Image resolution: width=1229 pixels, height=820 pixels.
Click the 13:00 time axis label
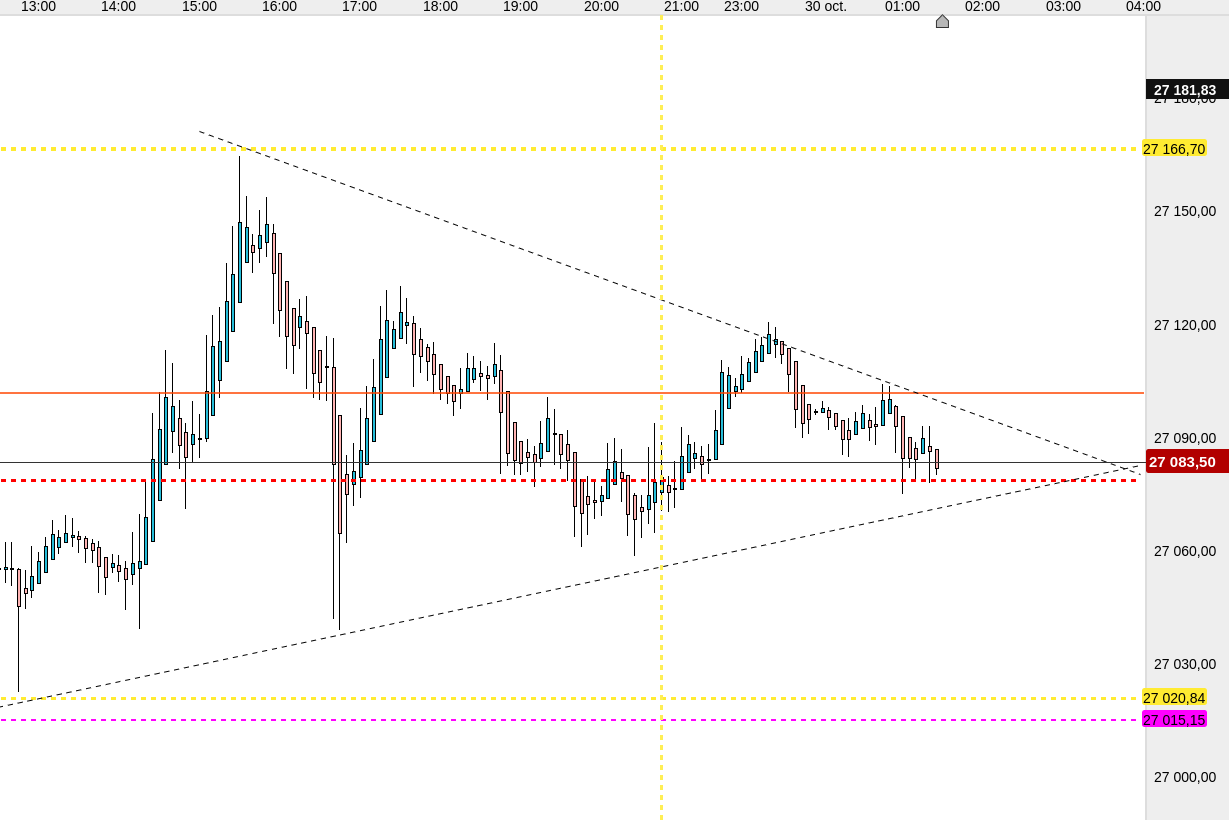point(38,6)
